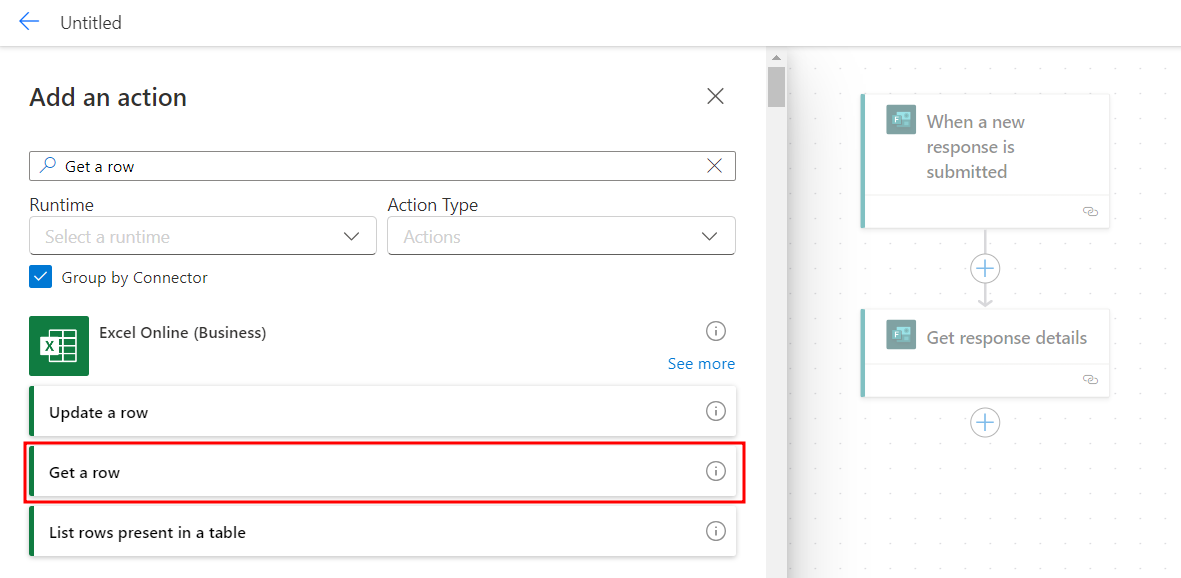Click the panel's vertical scrollbar thumb
Image resolution: width=1181 pixels, height=578 pixels.
[777, 86]
